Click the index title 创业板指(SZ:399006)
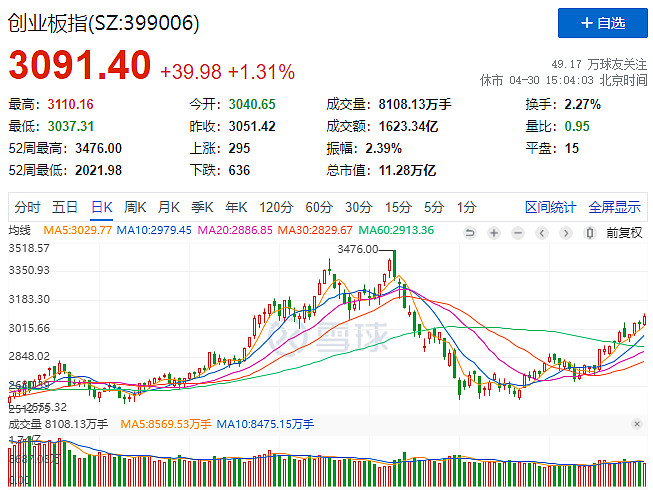The height and width of the screenshot is (490, 653). 103,23
